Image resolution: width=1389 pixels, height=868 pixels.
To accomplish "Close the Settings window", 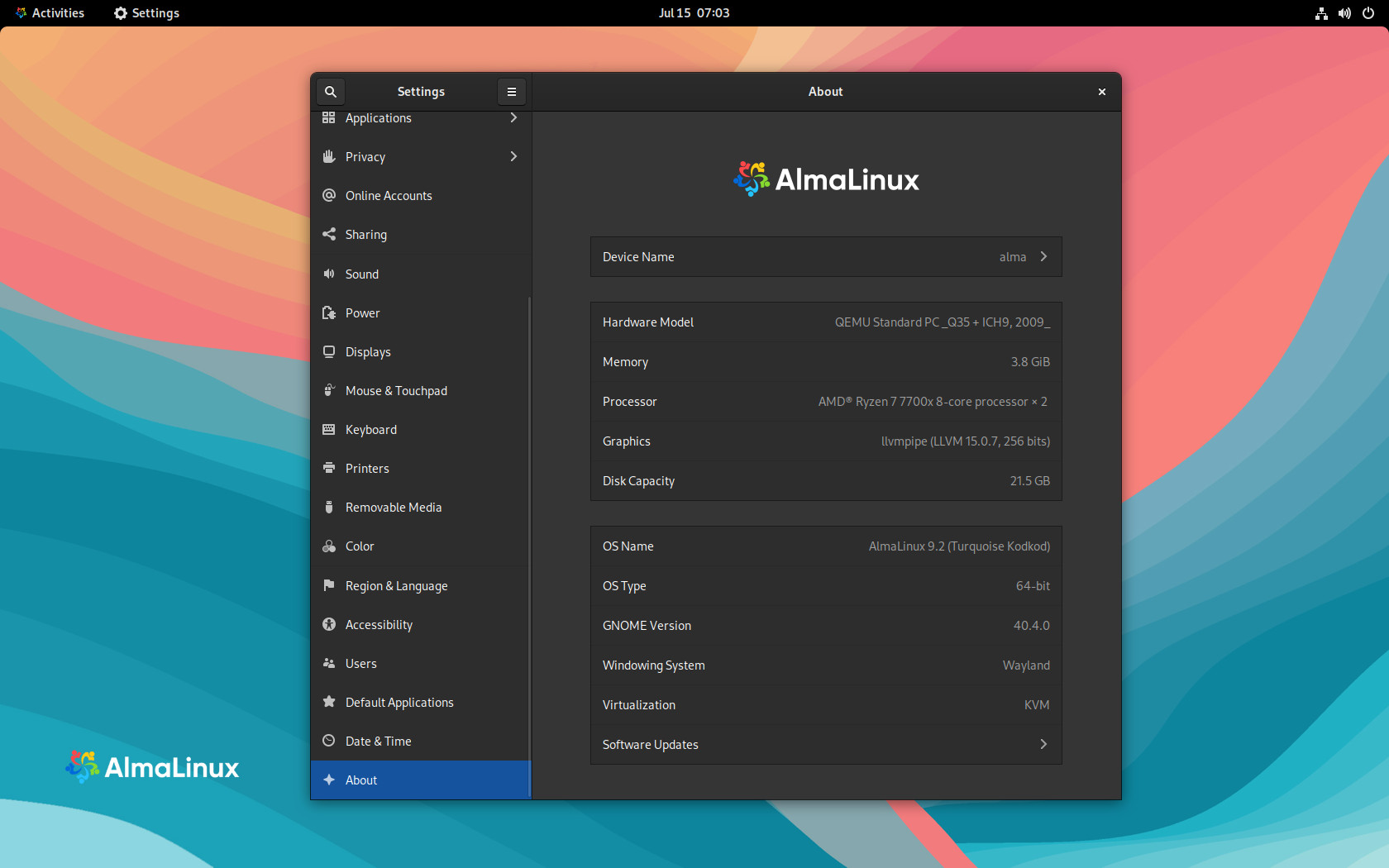I will tap(1102, 92).
